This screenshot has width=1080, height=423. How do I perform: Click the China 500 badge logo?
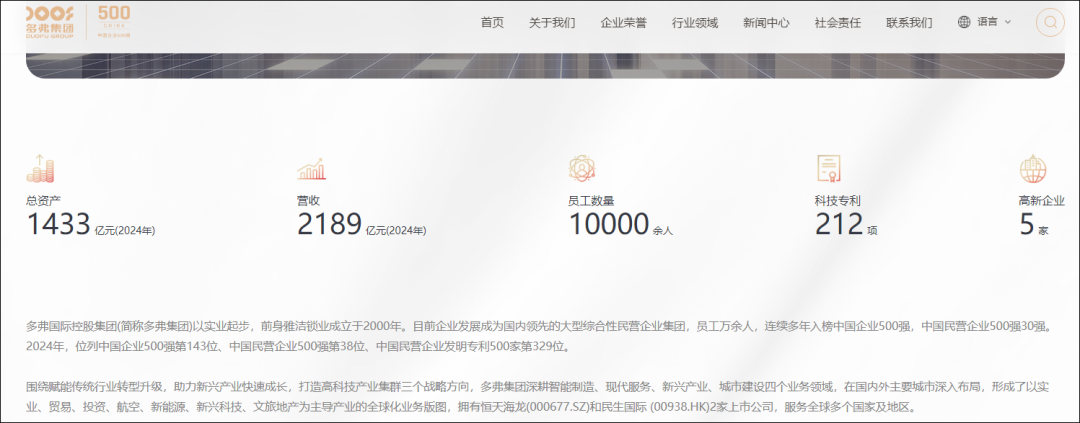(x=114, y=21)
